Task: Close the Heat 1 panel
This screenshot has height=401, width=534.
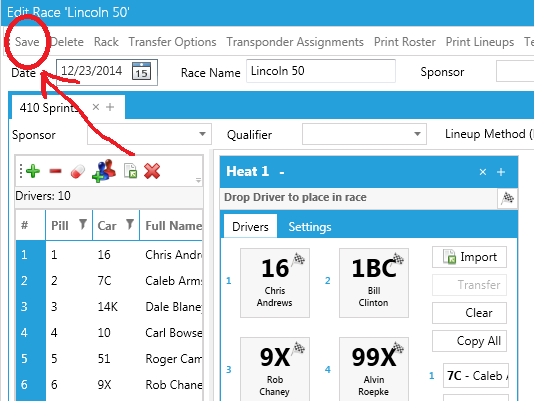Action: (x=483, y=172)
